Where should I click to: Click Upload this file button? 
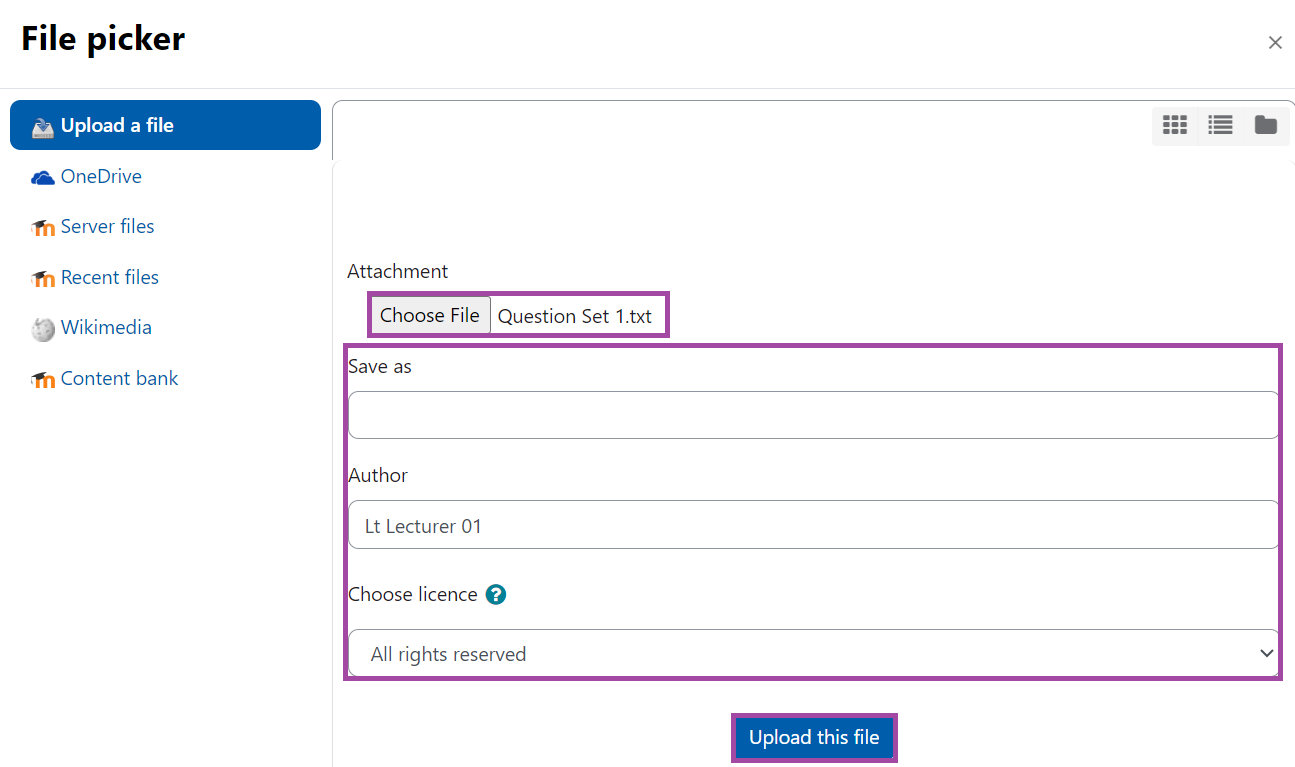pos(814,738)
